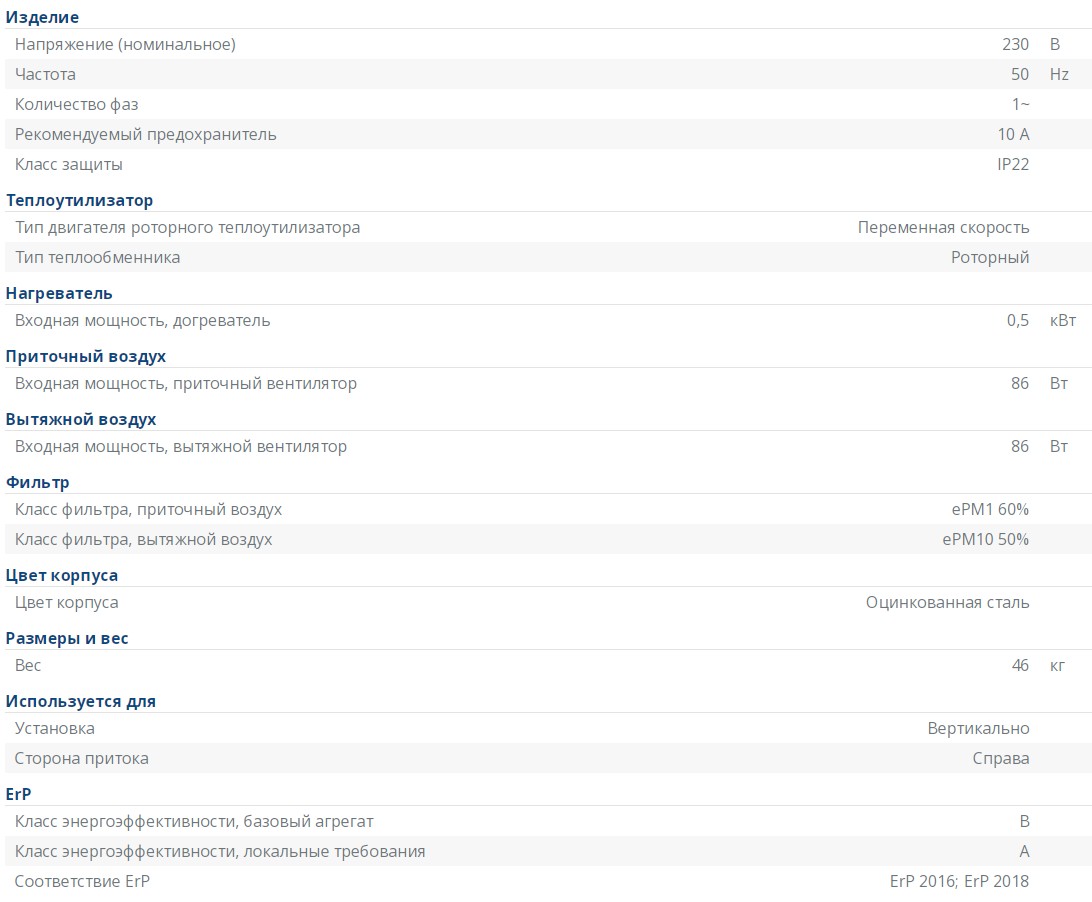Select the Количество фаз row label

[x=76, y=104]
